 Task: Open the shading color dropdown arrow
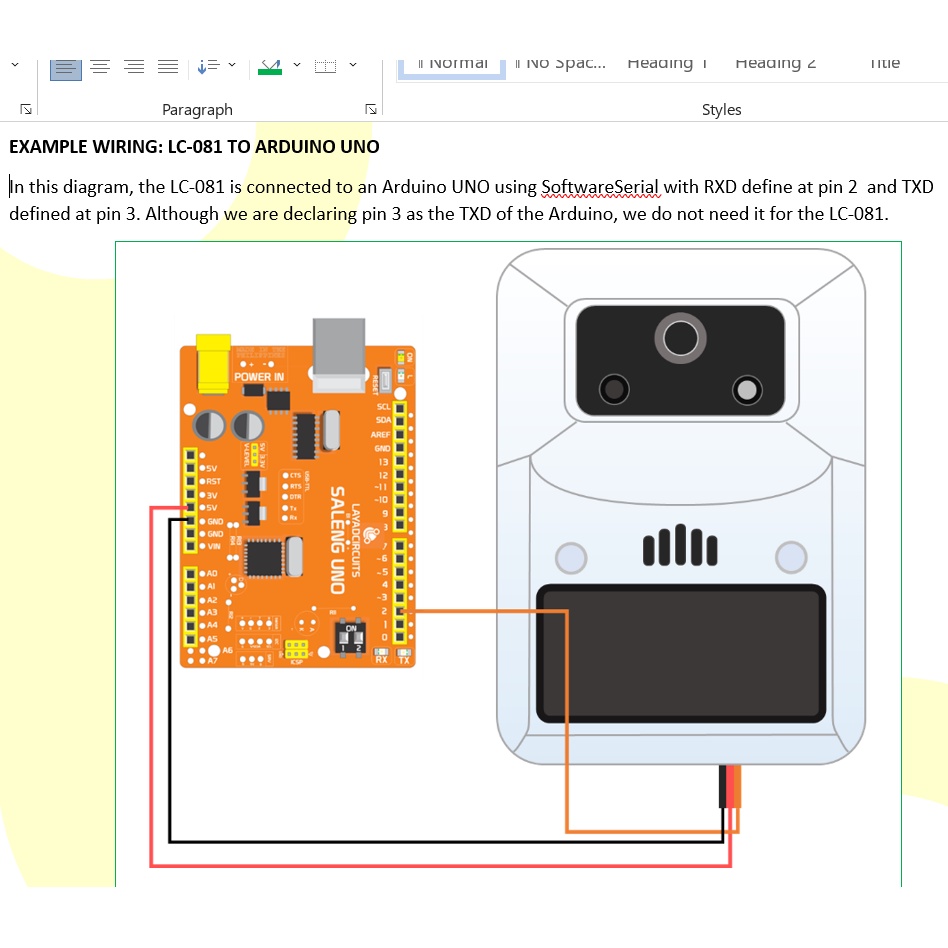(x=296, y=65)
